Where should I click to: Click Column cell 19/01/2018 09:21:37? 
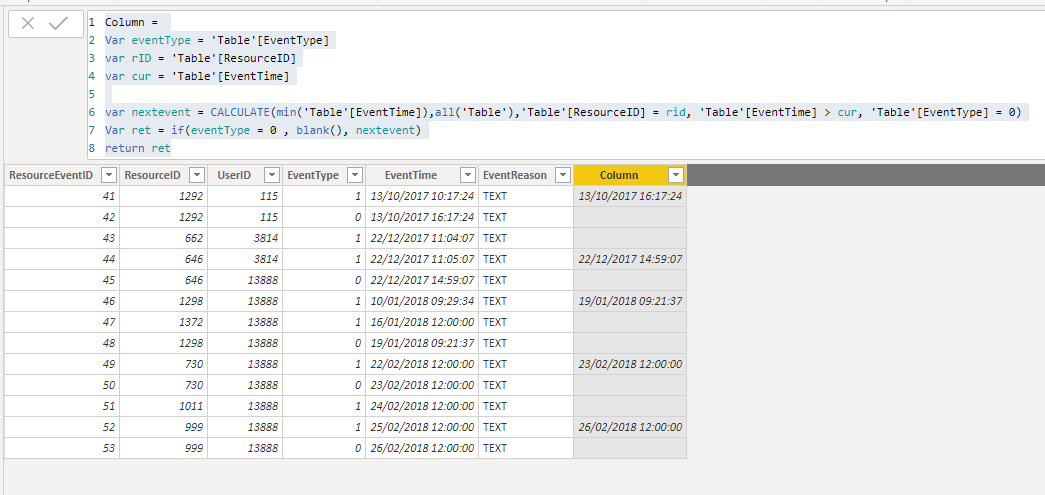coord(630,301)
